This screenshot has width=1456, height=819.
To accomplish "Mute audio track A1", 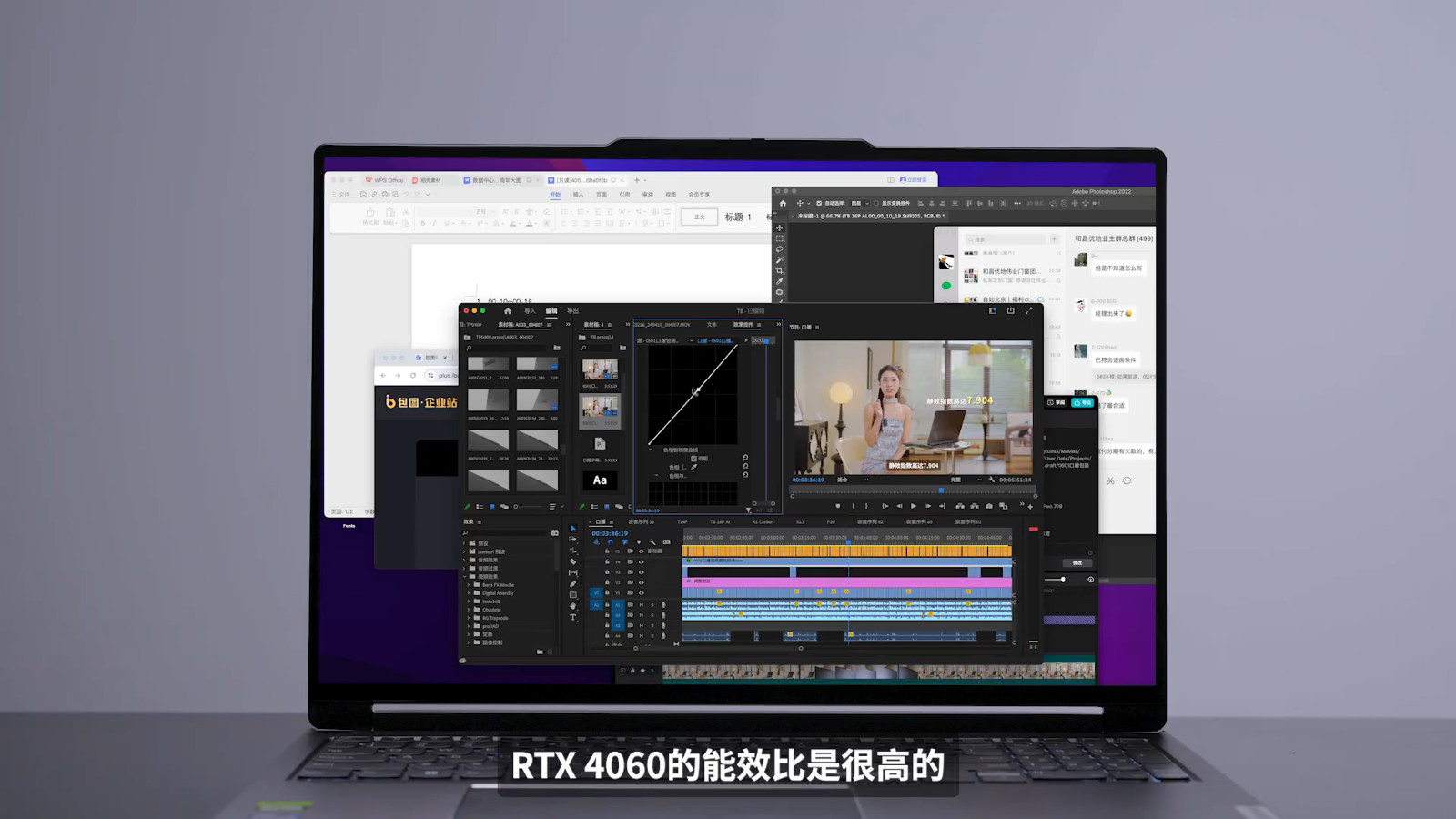I will click(641, 604).
